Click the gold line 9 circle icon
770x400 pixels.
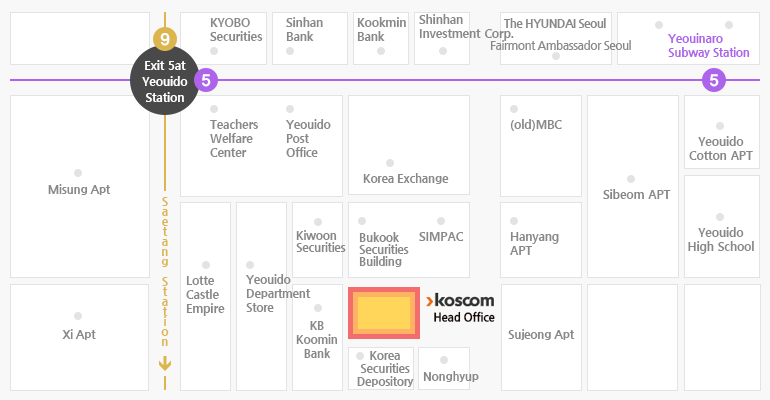pyautogui.click(x=165, y=39)
